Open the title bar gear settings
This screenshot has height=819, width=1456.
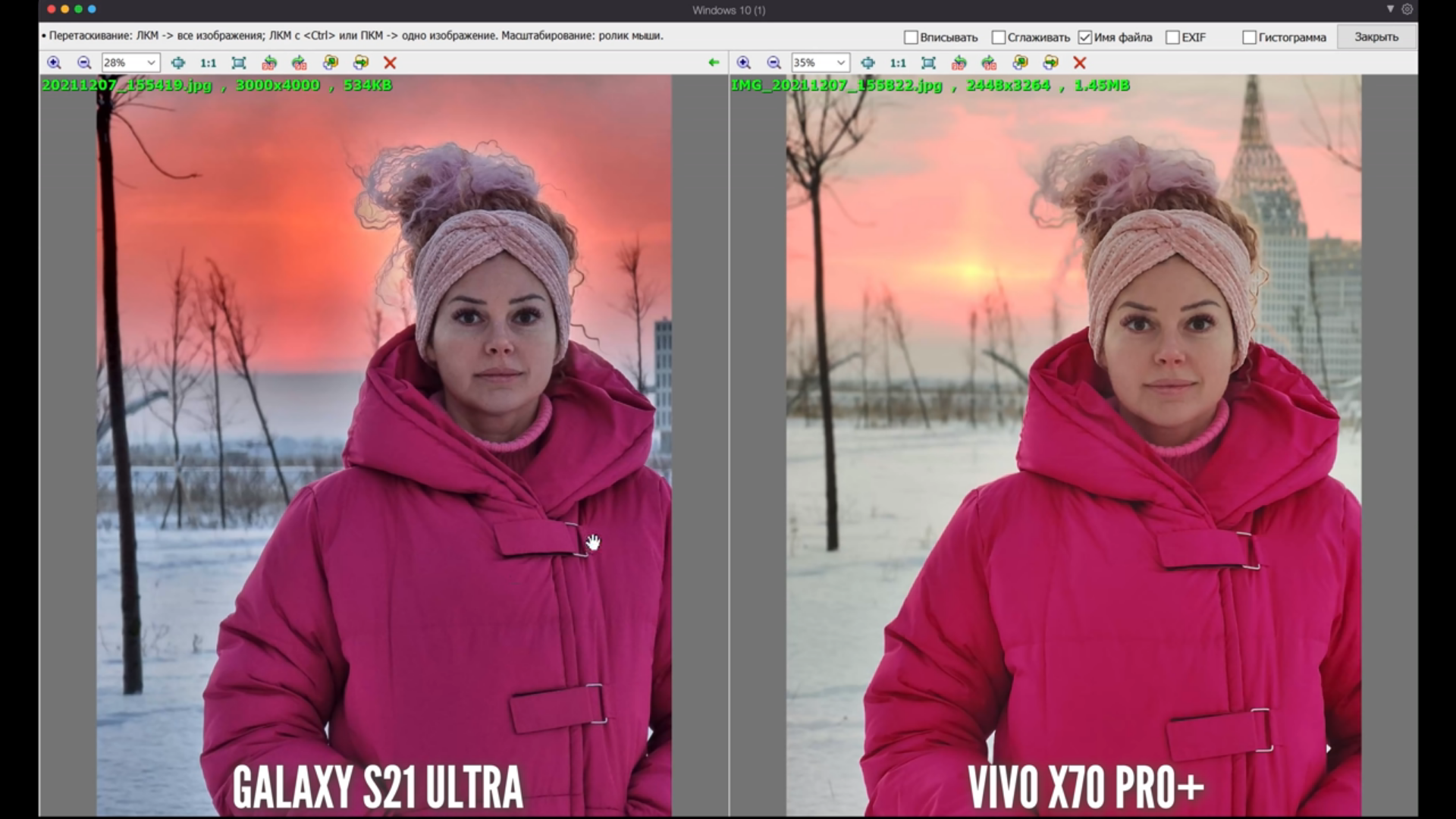[1407, 9]
